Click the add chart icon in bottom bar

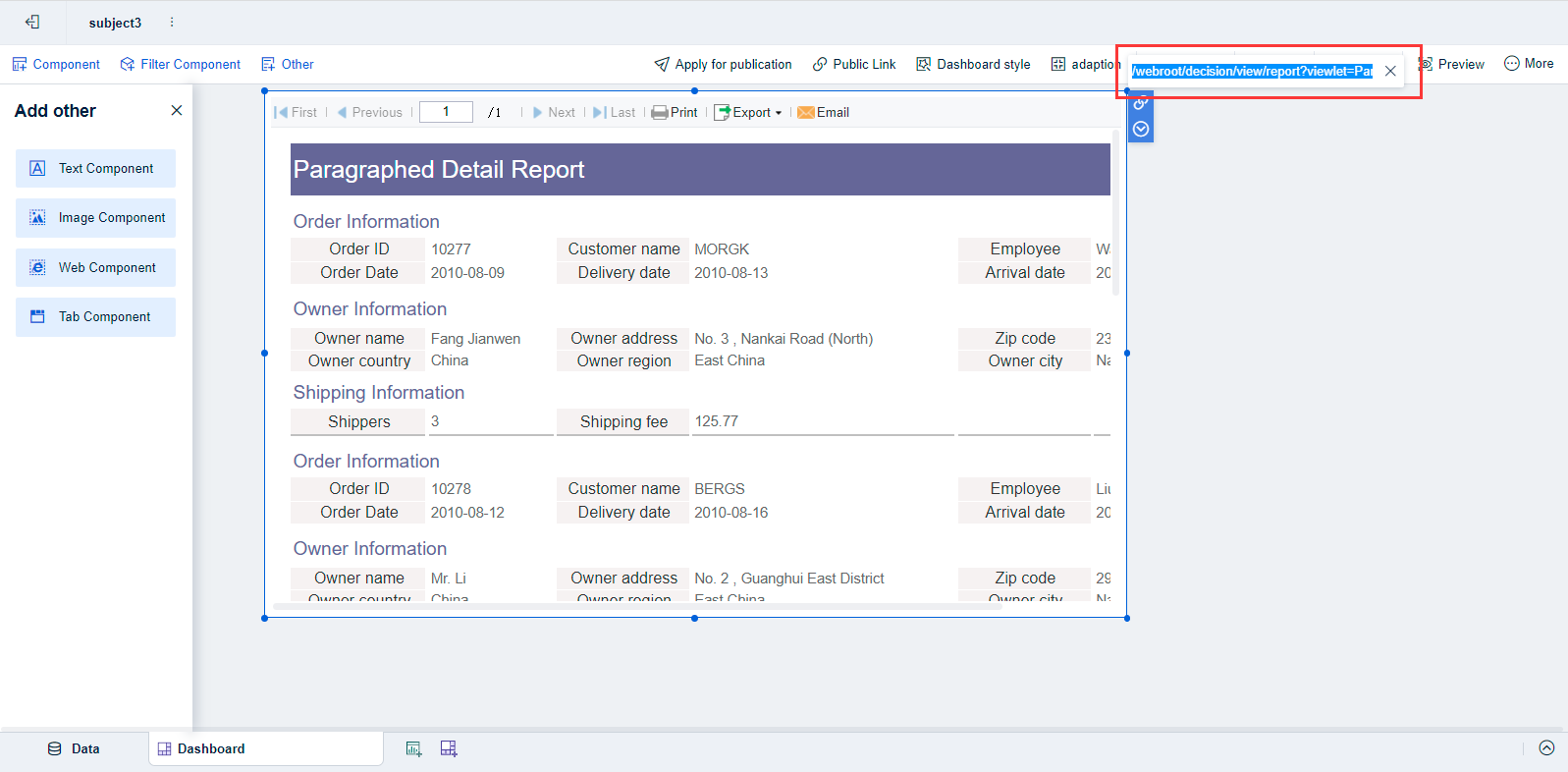click(x=414, y=748)
